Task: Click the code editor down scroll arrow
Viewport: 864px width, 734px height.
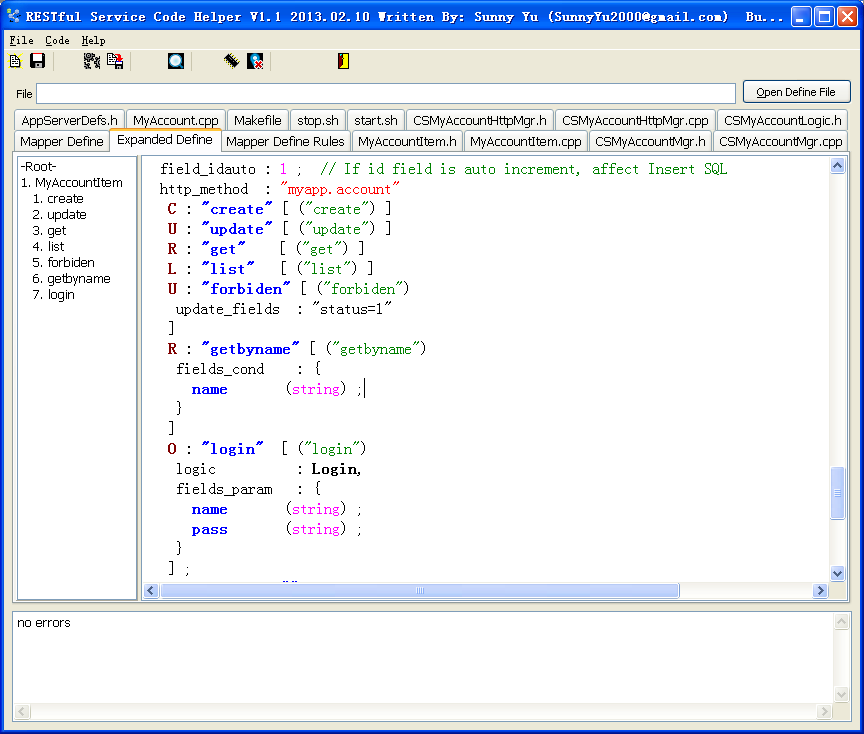Action: tap(838, 574)
